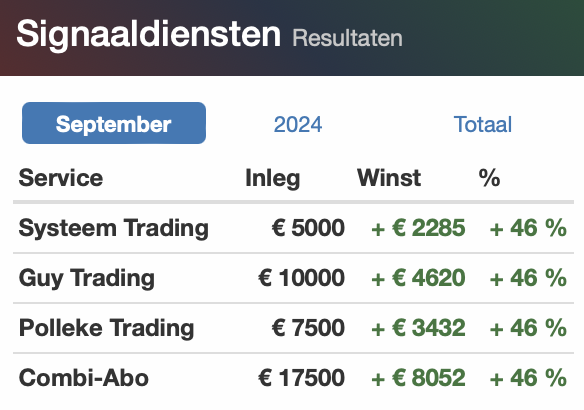Click the percent column header
584x410 pixels.
coord(489,178)
